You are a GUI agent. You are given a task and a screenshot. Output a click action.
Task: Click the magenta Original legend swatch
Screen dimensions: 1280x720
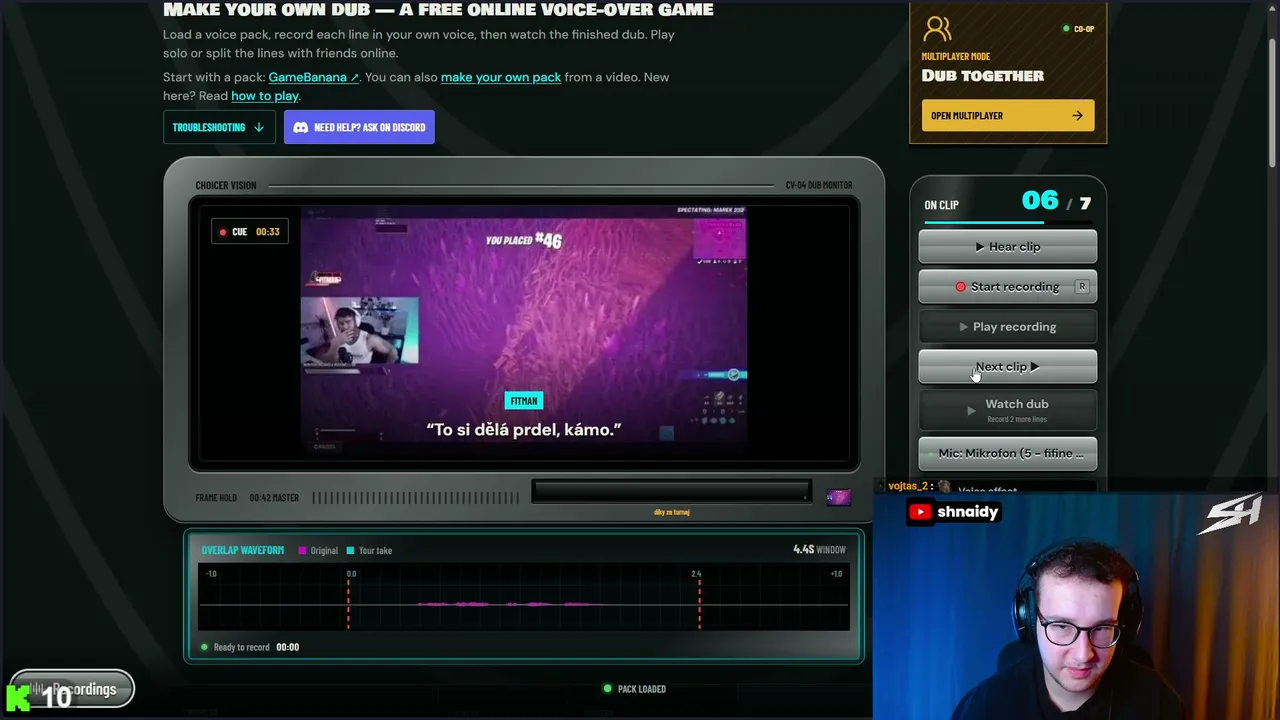pyautogui.click(x=302, y=550)
